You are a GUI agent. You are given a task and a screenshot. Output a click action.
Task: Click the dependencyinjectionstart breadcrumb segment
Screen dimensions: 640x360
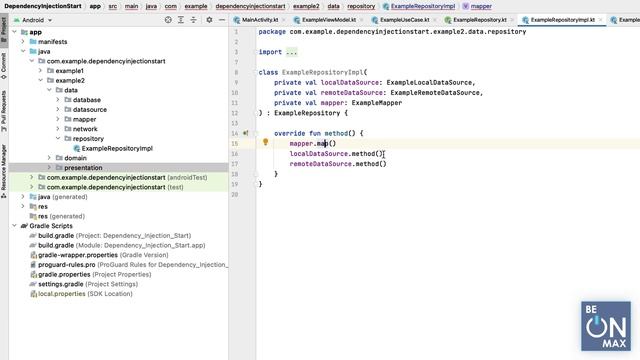[250, 6]
